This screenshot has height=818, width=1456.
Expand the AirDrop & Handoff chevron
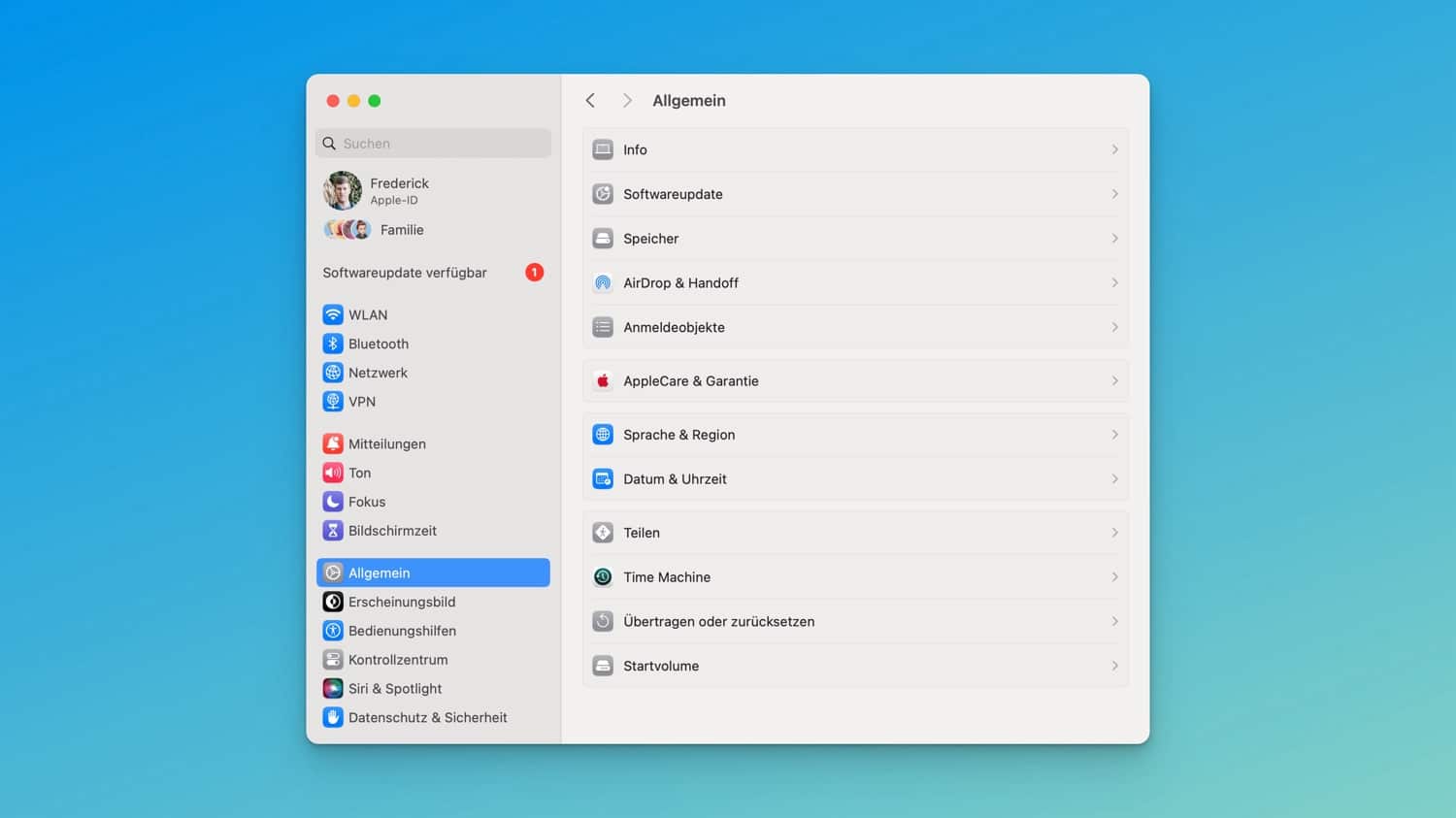(1114, 282)
